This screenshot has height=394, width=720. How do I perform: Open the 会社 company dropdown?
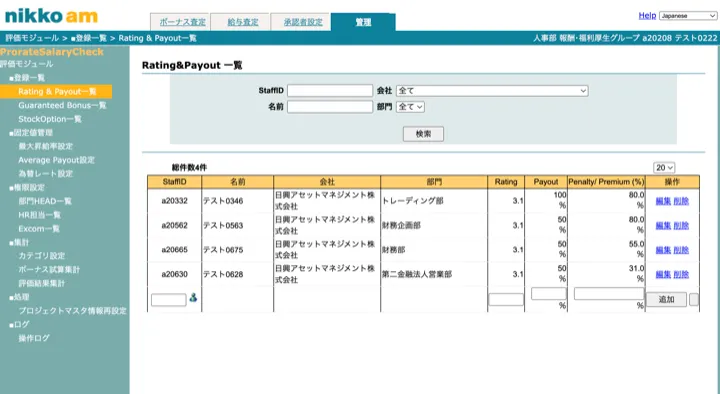click(492, 91)
